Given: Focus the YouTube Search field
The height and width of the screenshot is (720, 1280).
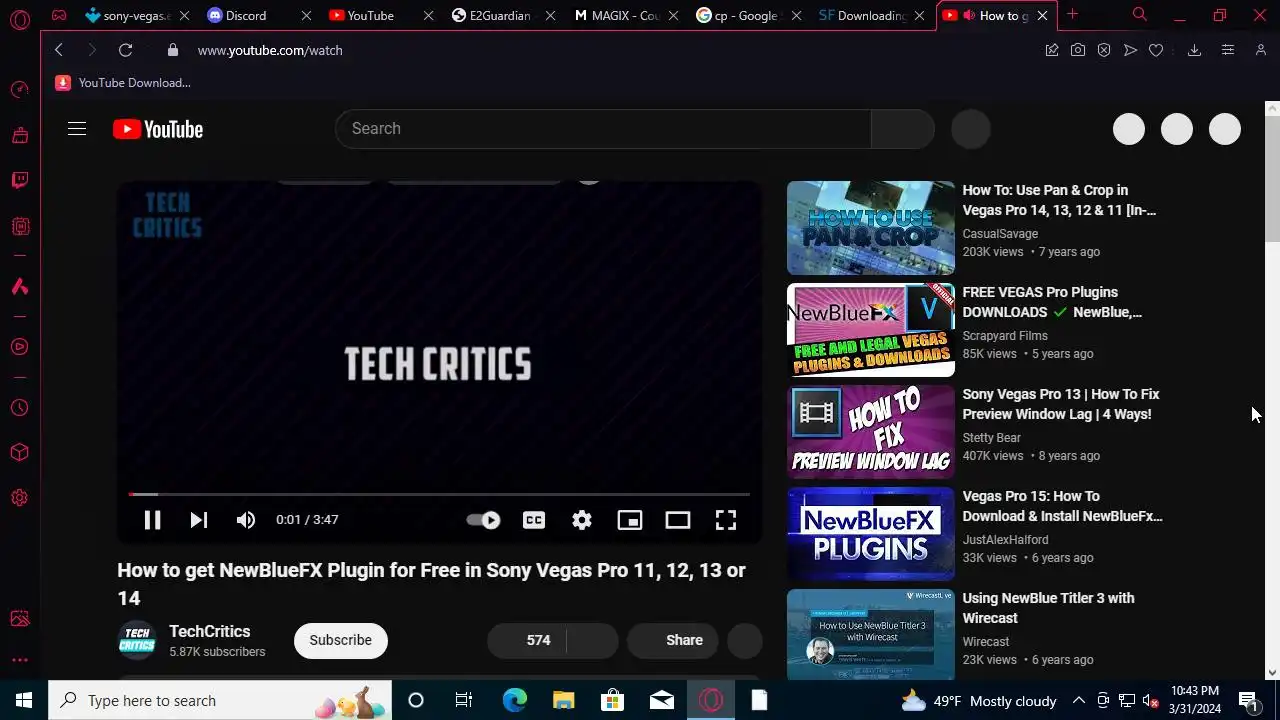Looking at the screenshot, I should (603, 129).
